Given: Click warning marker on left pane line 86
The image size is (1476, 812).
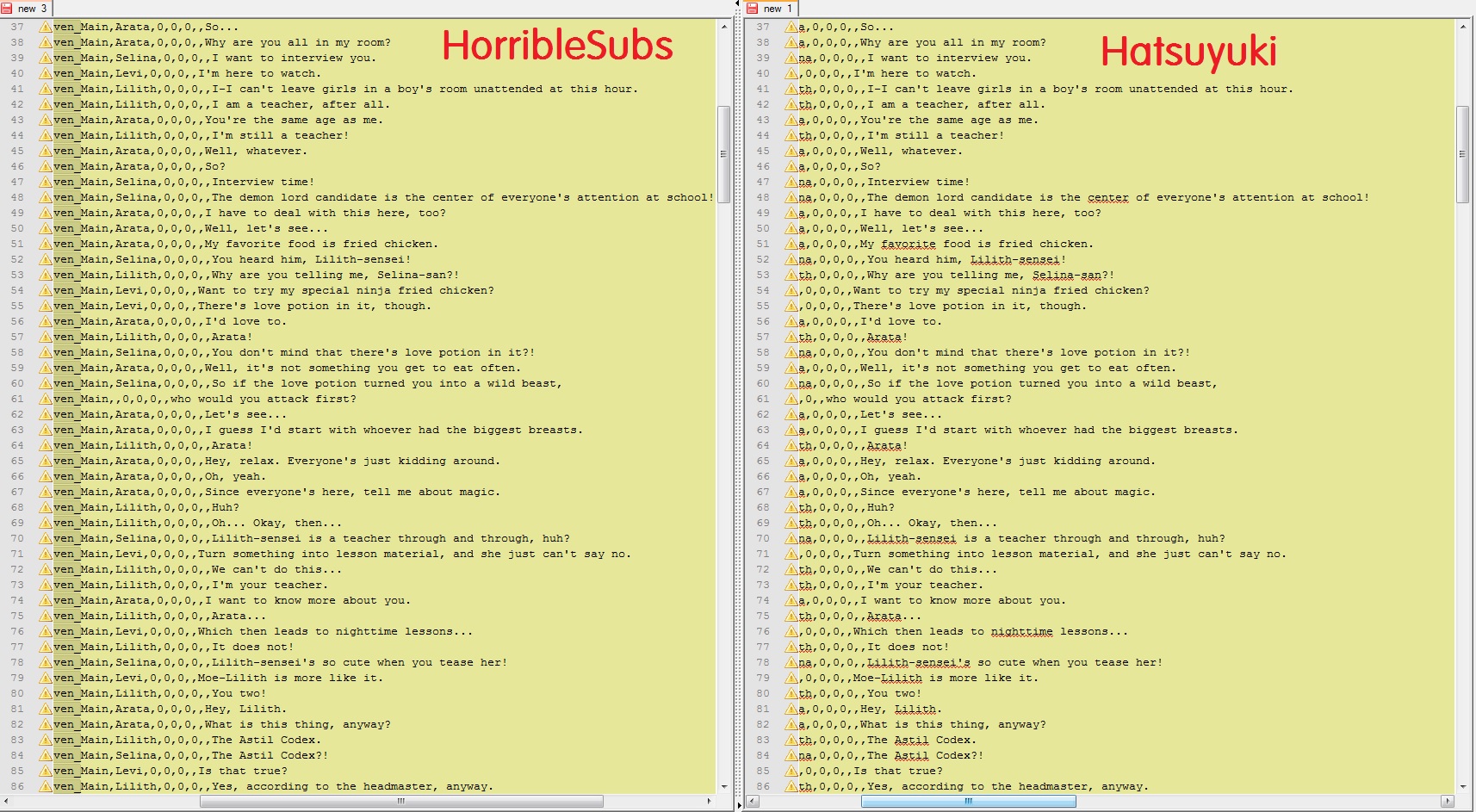Looking at the screenshot, I should (x=46, y=786).
